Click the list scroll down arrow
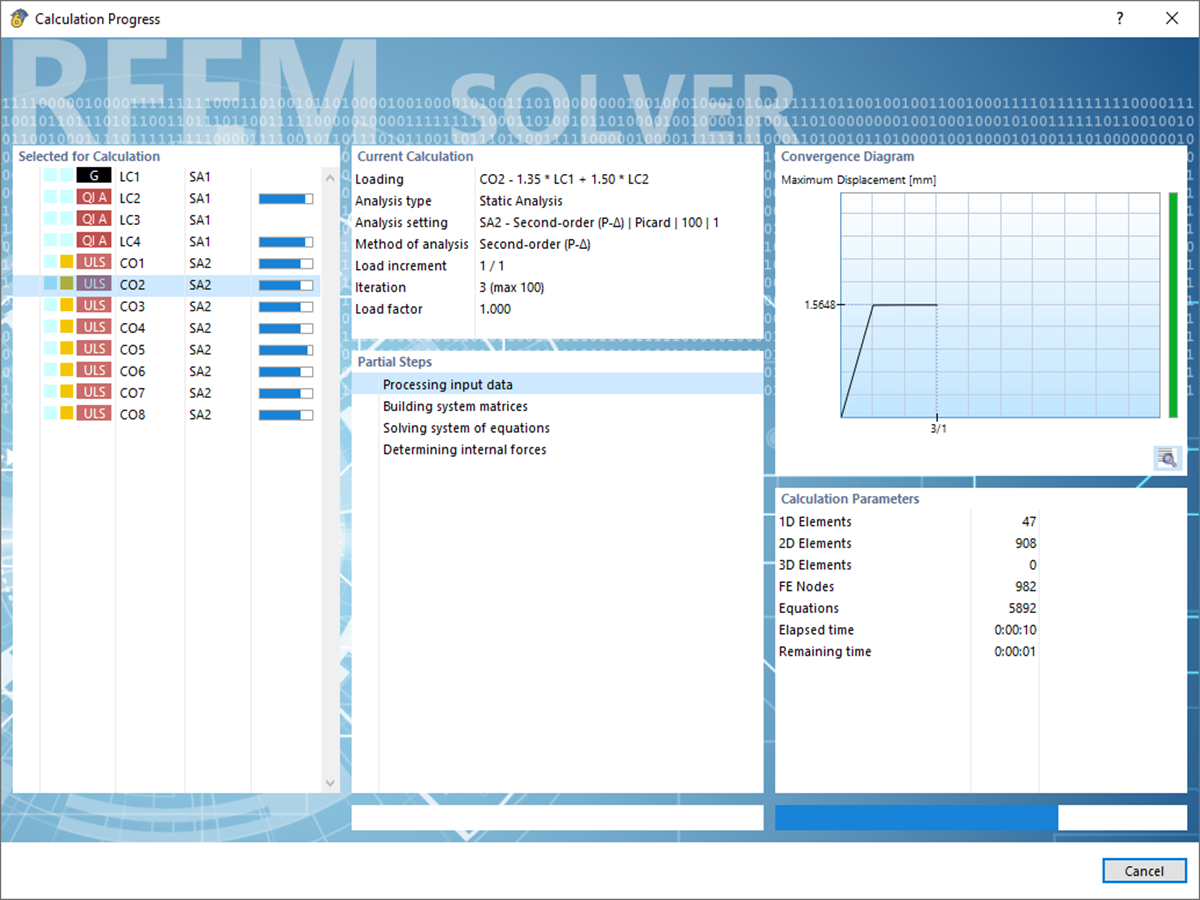The image size is (1200, 900). point(331,783)
